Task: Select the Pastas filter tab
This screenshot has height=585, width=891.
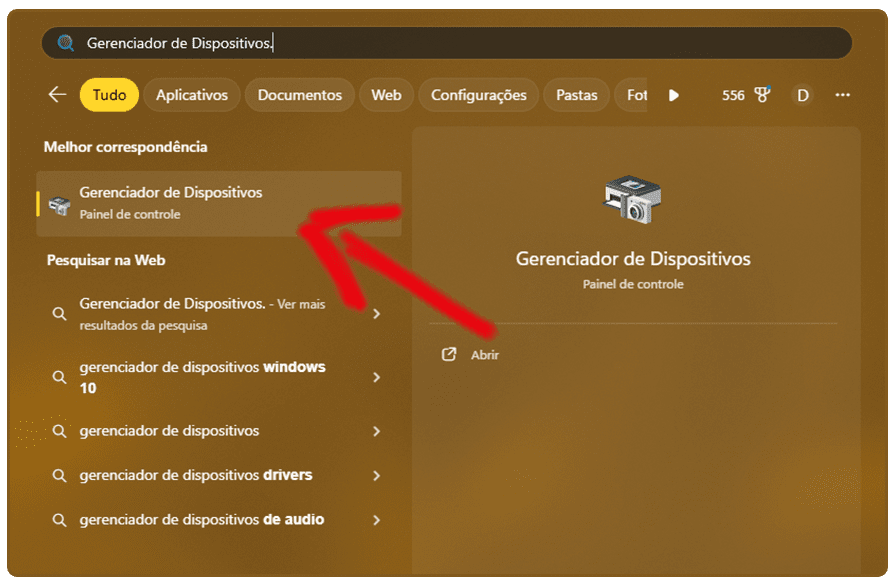Action: click(x=576, y=95)
